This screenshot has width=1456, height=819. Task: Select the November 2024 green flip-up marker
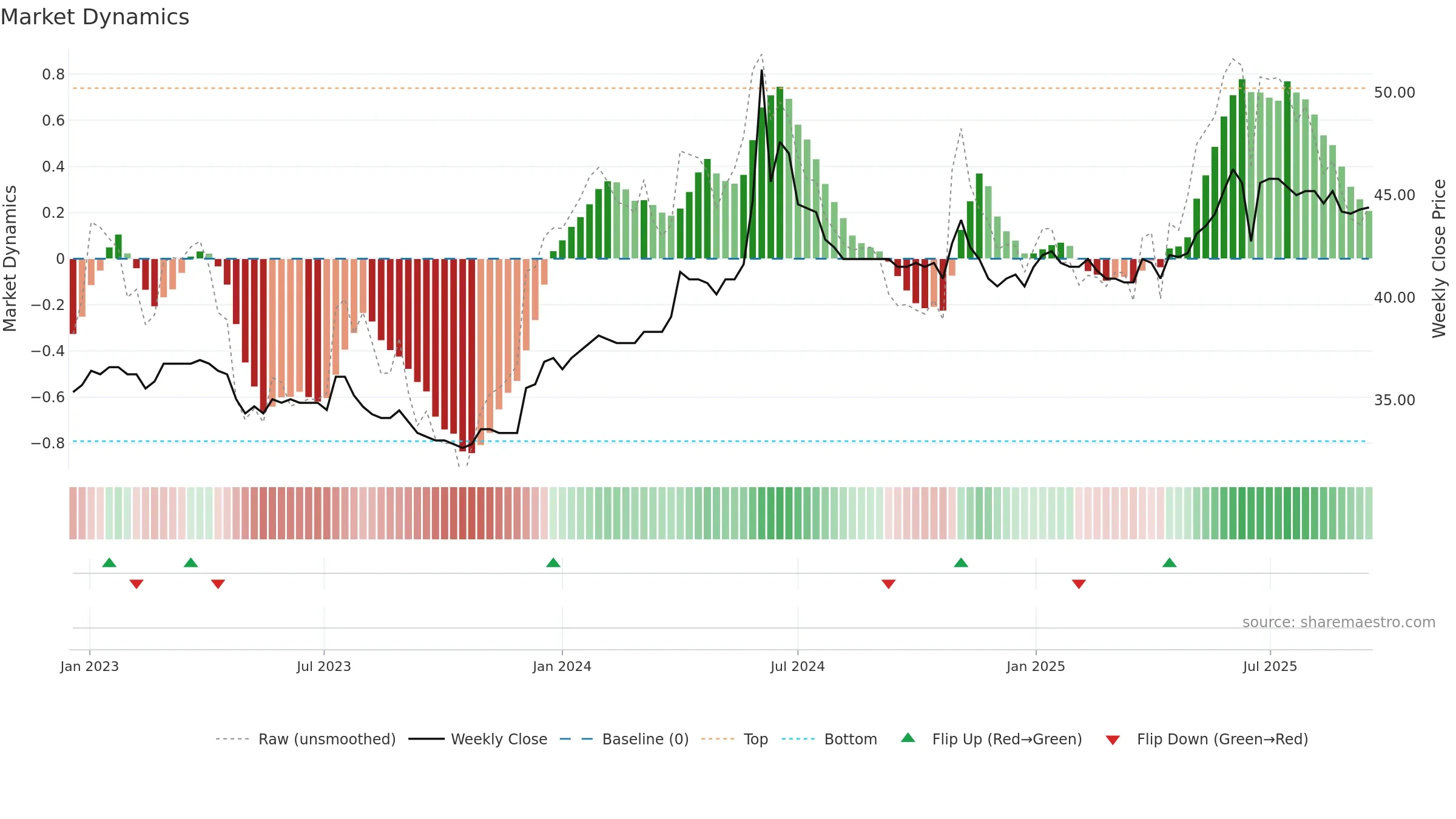tap(961, 562)
